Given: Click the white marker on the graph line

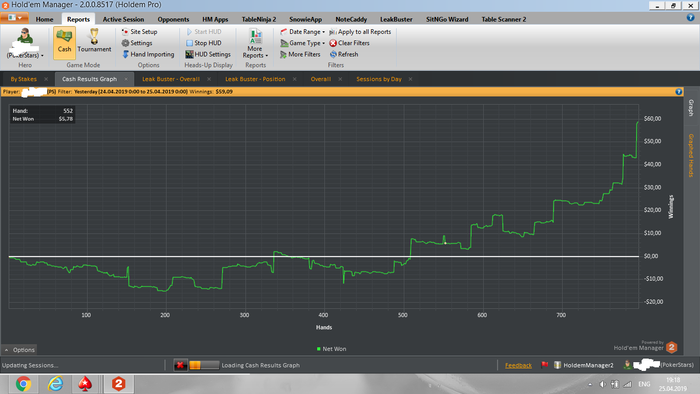Looking at the screenshot, I should [x=445, y=243].
